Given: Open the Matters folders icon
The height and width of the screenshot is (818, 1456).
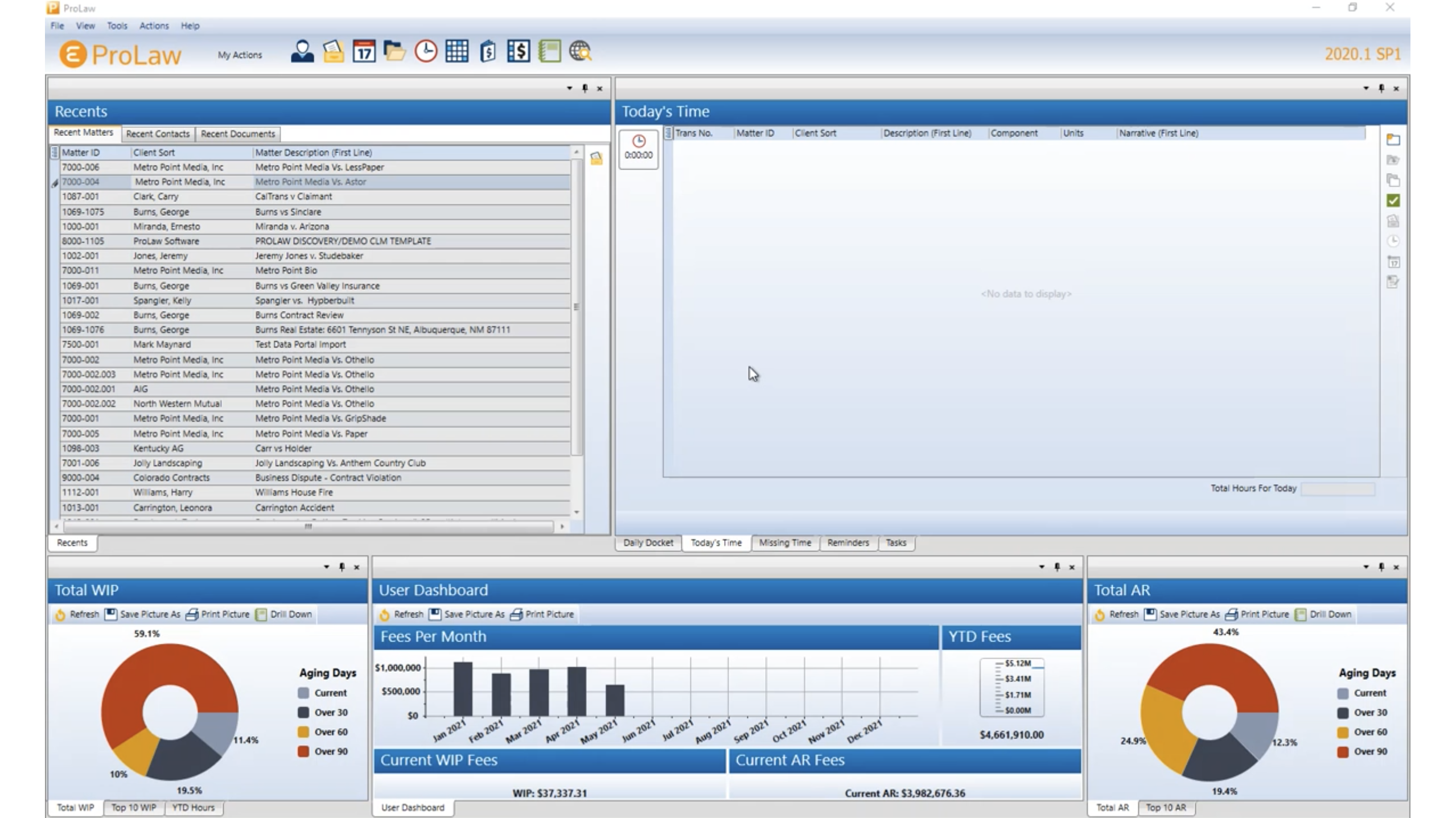Looking at the screenshot, I should point(394,52).
